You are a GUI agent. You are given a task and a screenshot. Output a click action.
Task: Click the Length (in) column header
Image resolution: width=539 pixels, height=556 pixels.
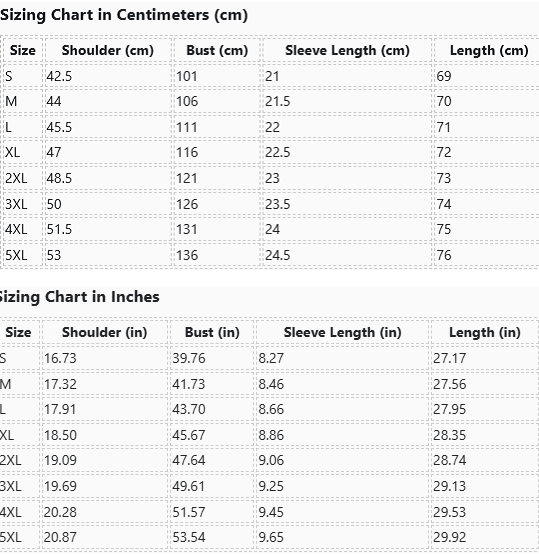point(484,333)
